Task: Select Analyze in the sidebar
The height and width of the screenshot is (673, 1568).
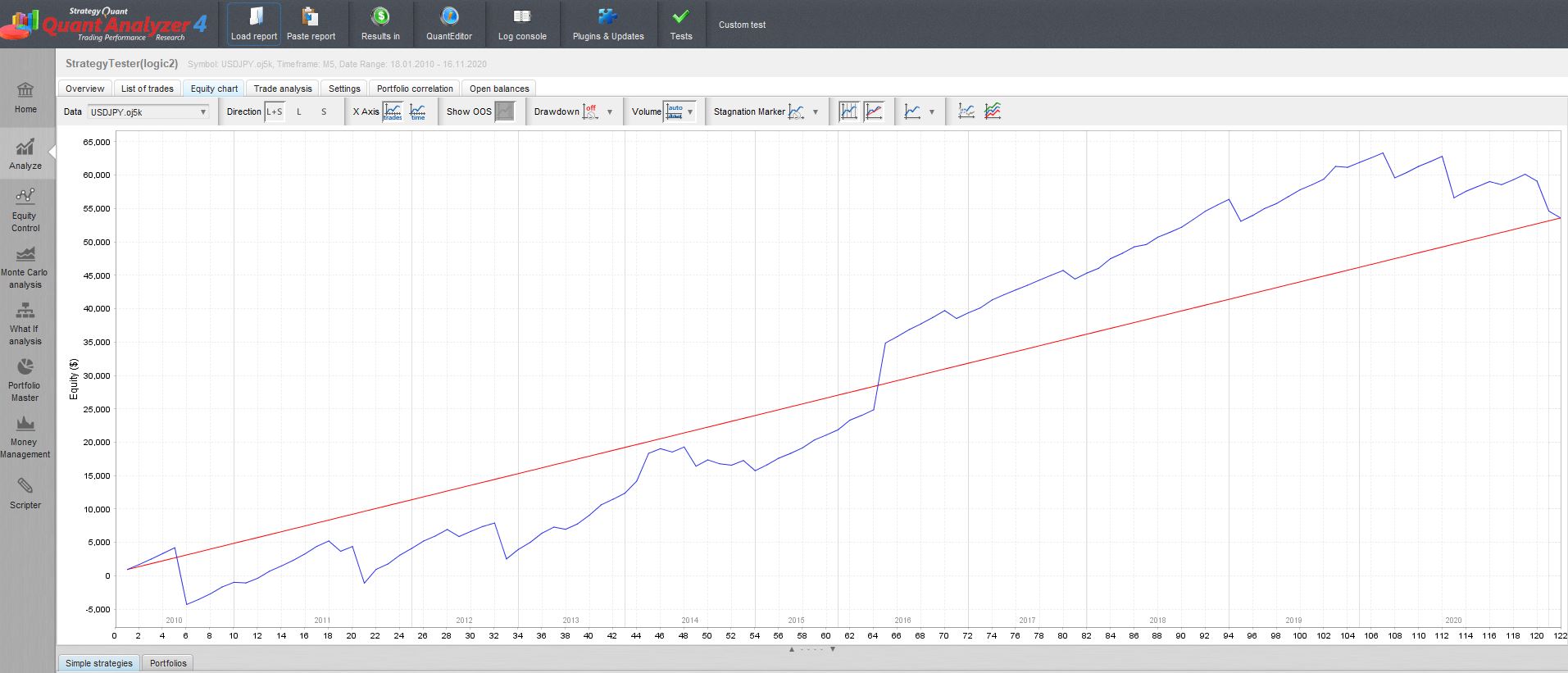Action: (25, 154)
